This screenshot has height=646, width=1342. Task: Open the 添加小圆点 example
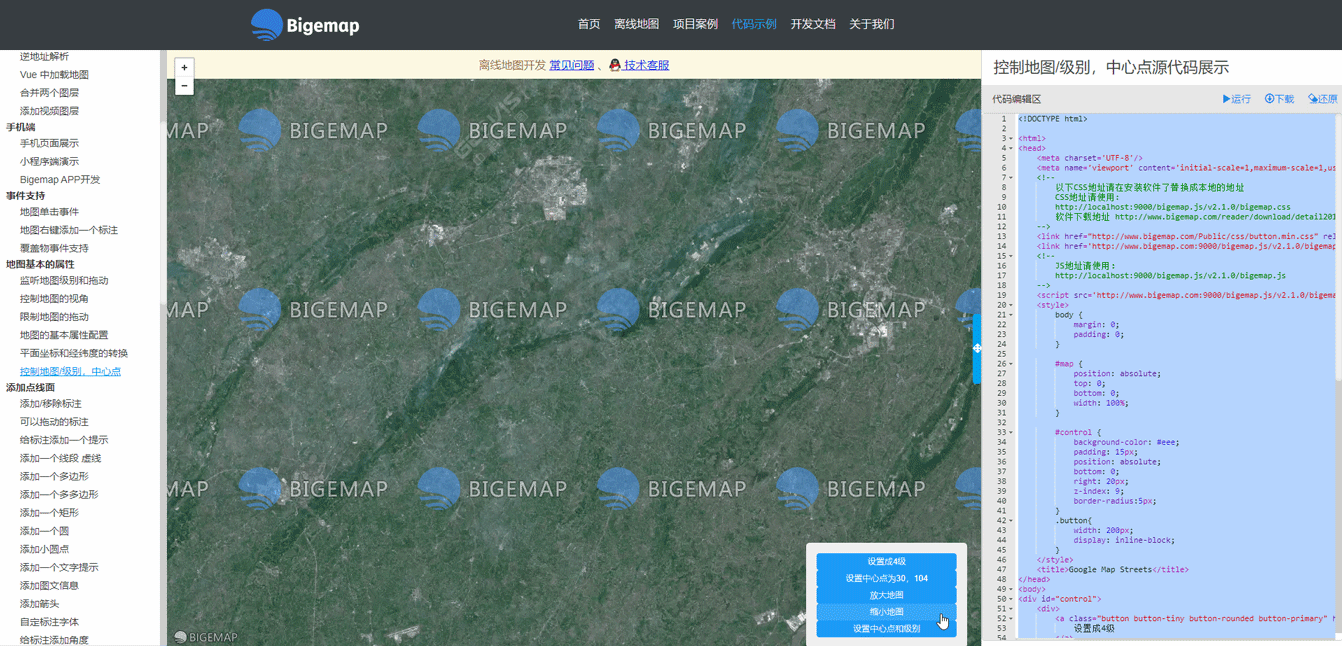click(x=44, y=549)
